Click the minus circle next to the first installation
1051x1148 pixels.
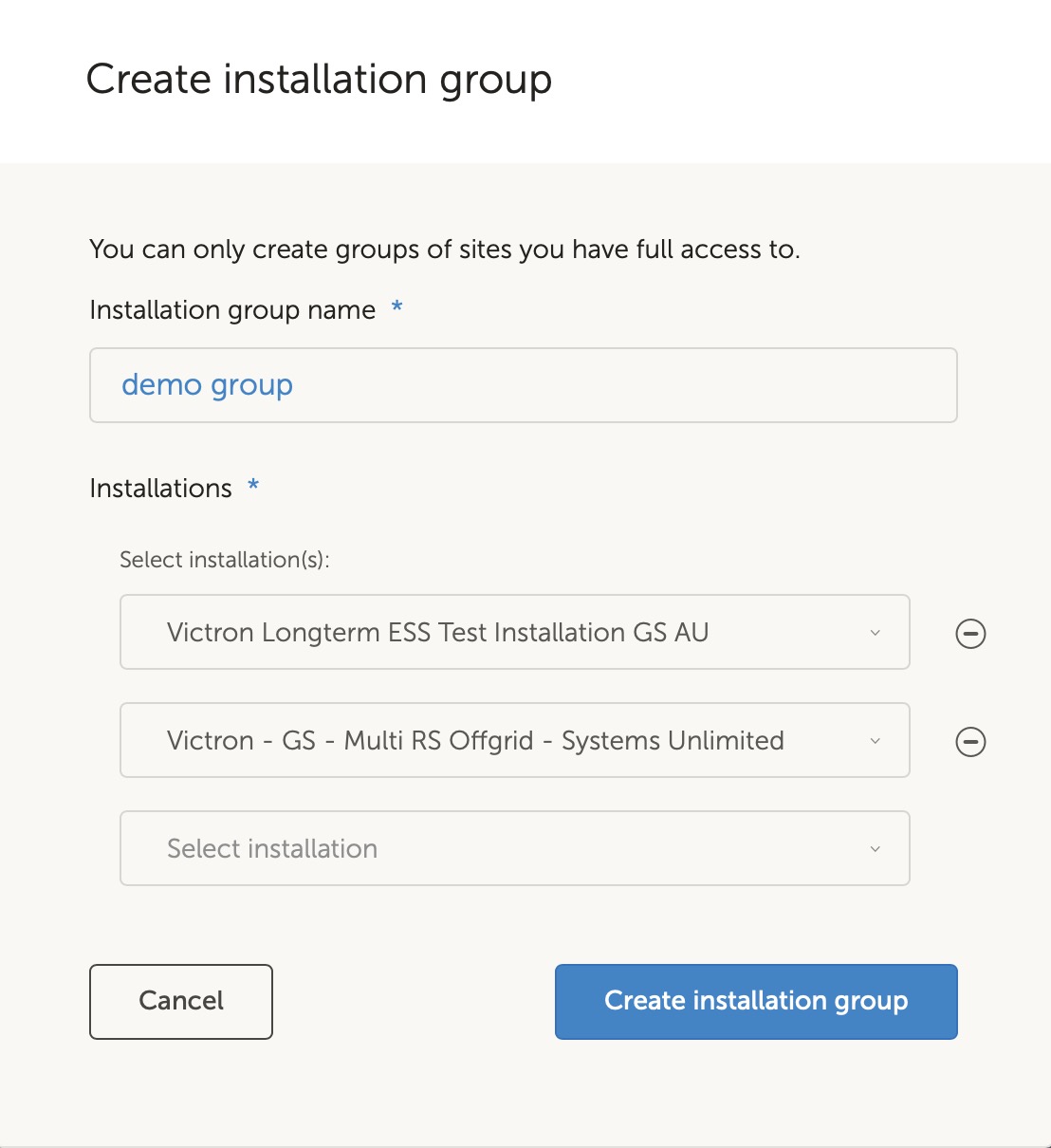coord(969,633)
